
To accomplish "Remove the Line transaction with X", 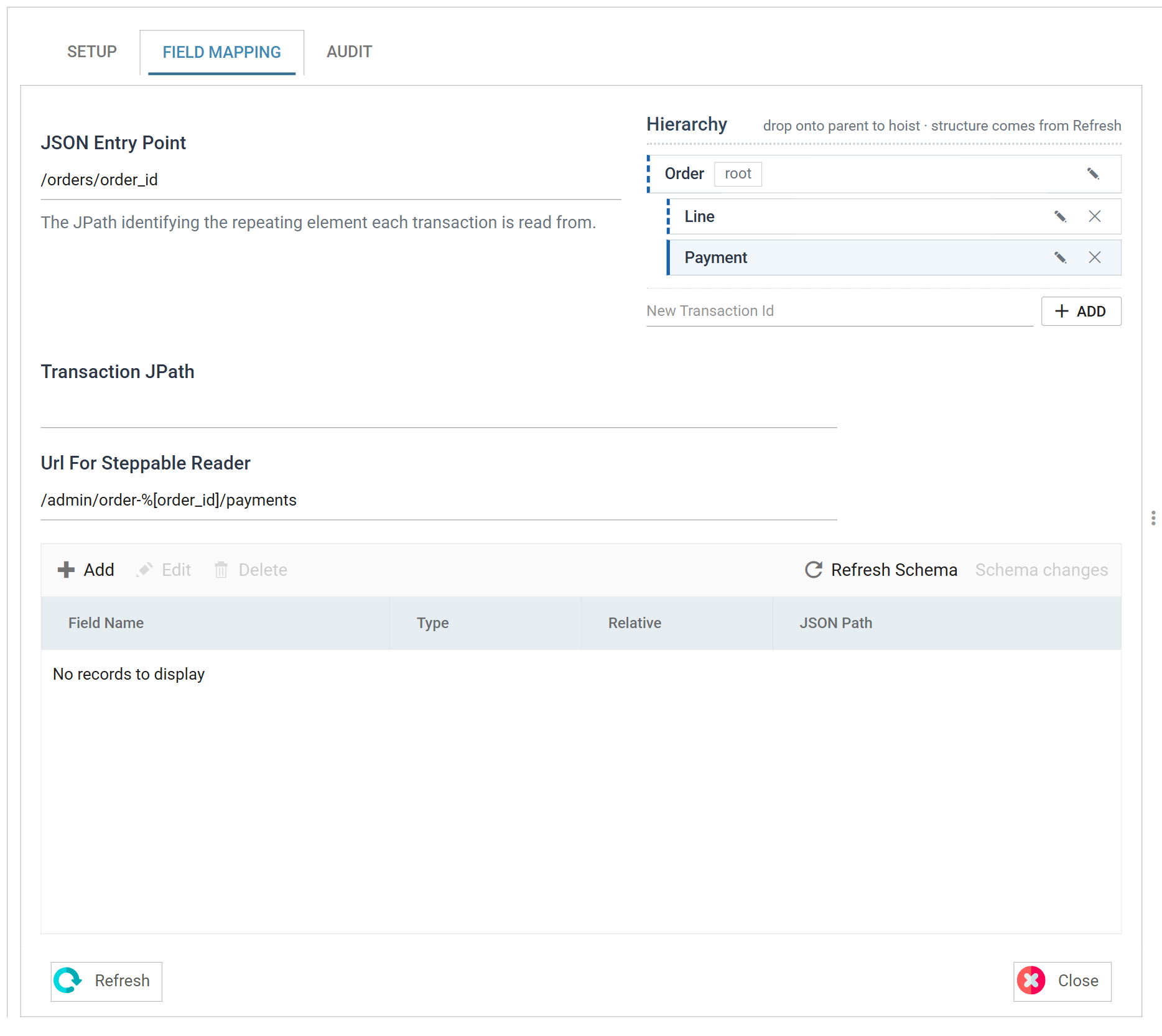I will [x=1095, y=216].
